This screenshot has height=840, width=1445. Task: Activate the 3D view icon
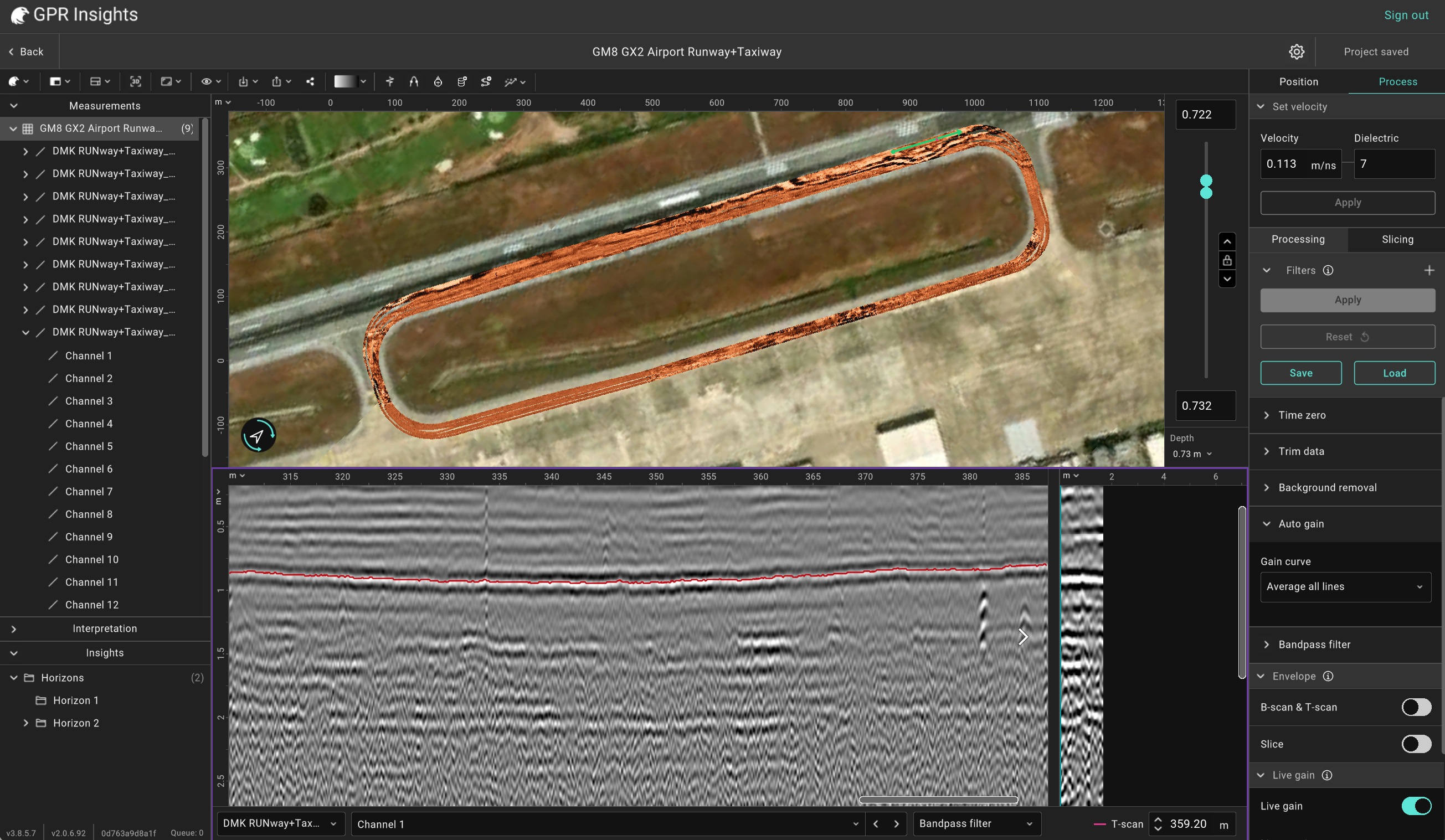[x=135, y=81]
